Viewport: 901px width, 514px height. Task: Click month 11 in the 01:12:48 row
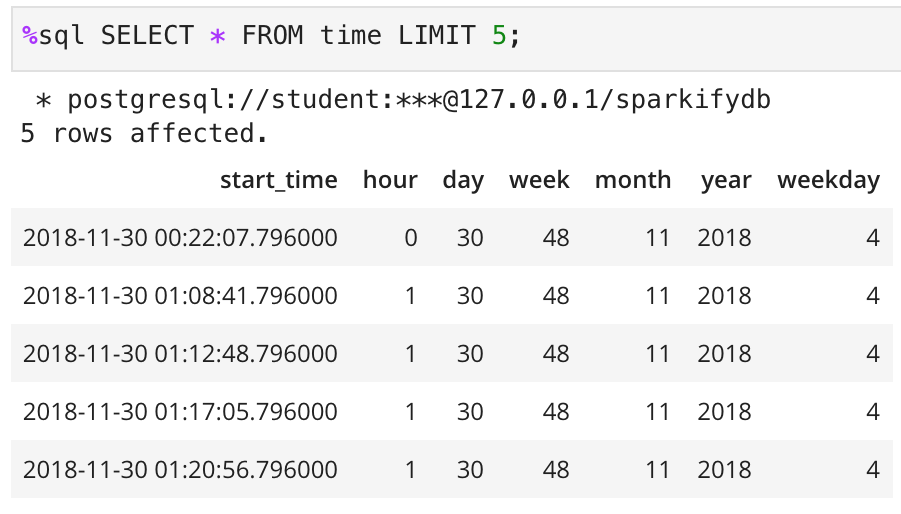click(x=658, y=354)
